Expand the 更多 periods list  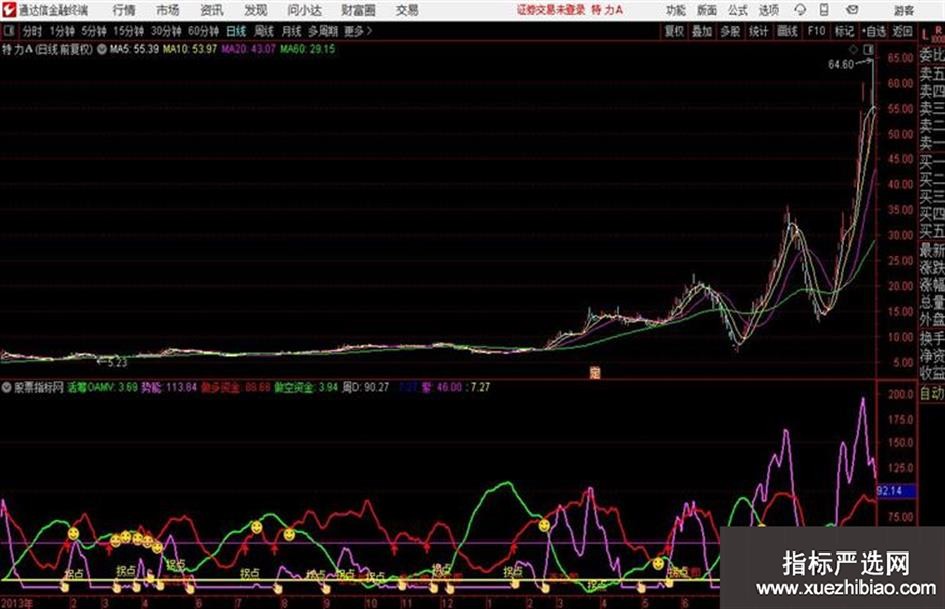click(358, 31)
